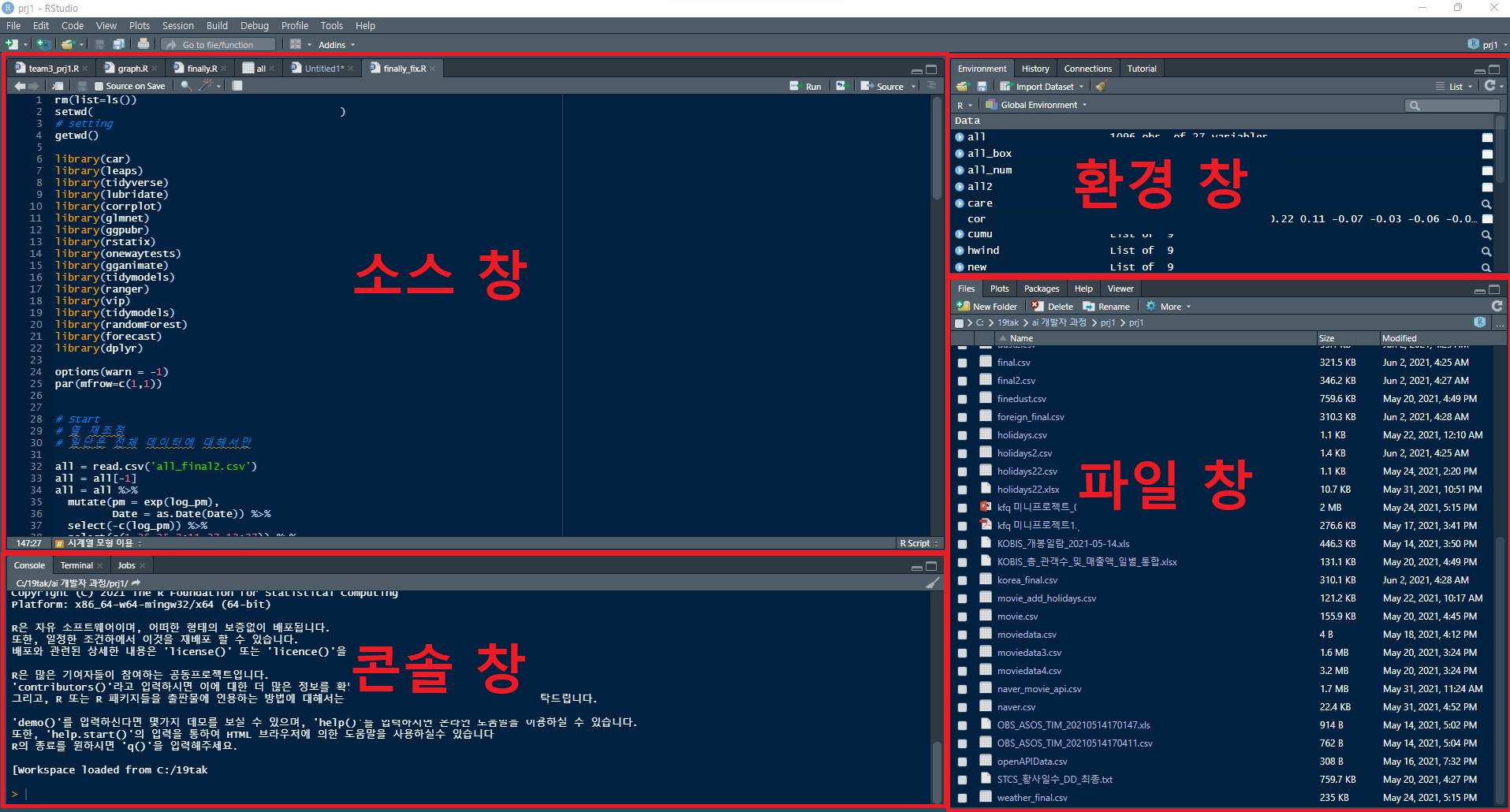1510x812 pixels.
Task: Go back to previous source location
Action: 20,86
